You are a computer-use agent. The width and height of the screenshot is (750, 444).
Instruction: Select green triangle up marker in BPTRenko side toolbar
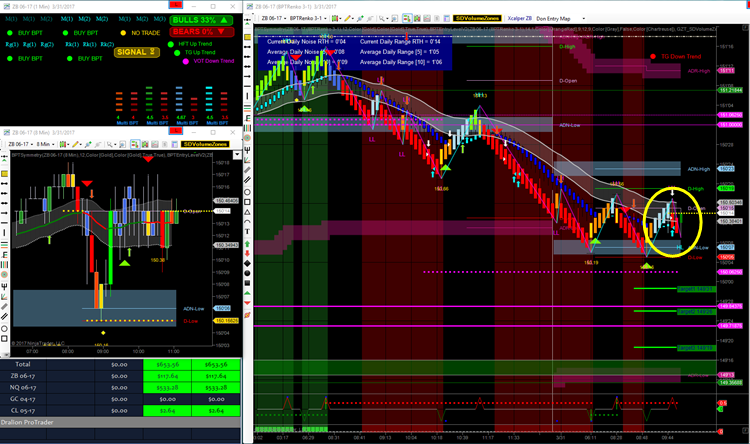click(247, 293)
